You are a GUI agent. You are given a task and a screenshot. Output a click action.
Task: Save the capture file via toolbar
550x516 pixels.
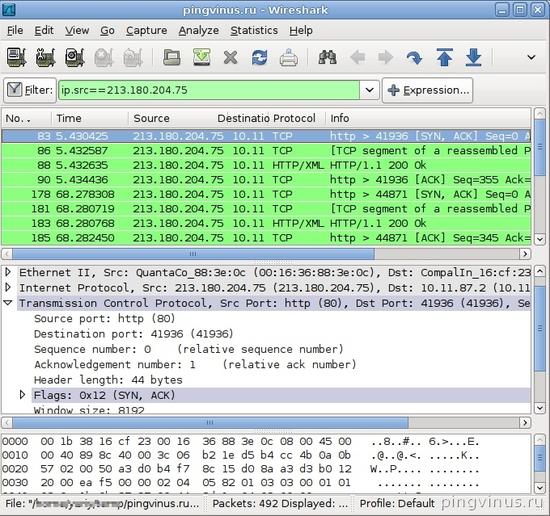pyautogui.click(x=201, y=57)
